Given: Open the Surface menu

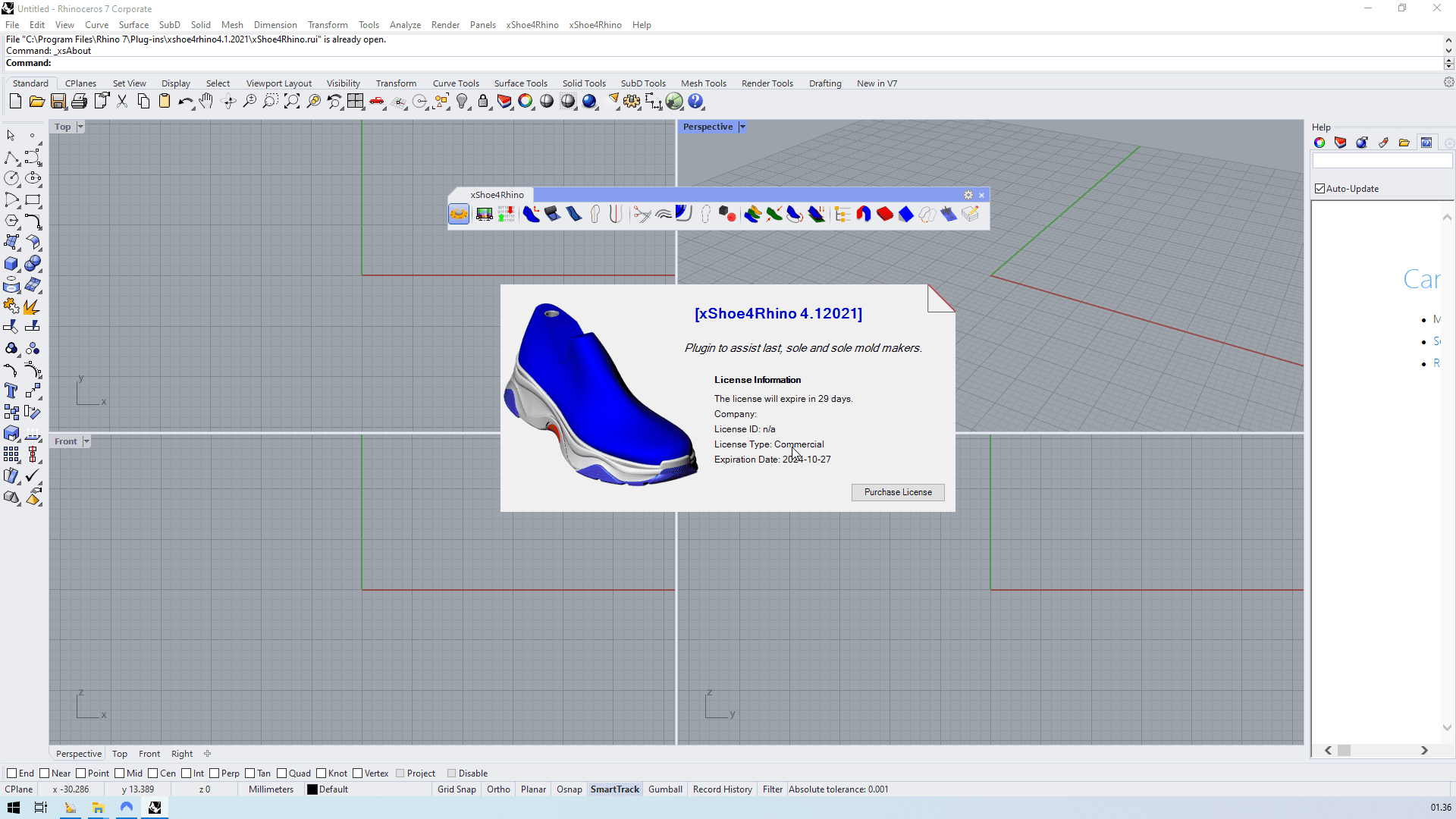Looking at the screenshot, I should [133, 25].
